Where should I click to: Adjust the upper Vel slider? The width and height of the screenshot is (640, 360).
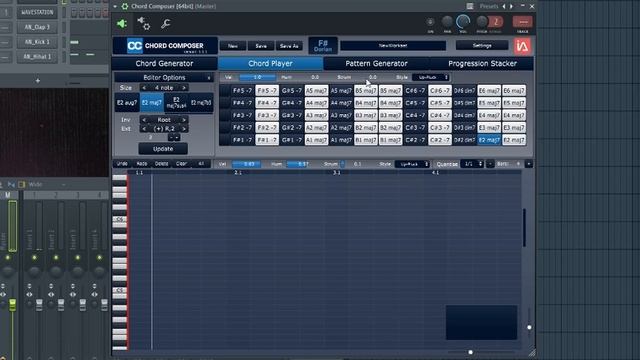tap(257, 77)
